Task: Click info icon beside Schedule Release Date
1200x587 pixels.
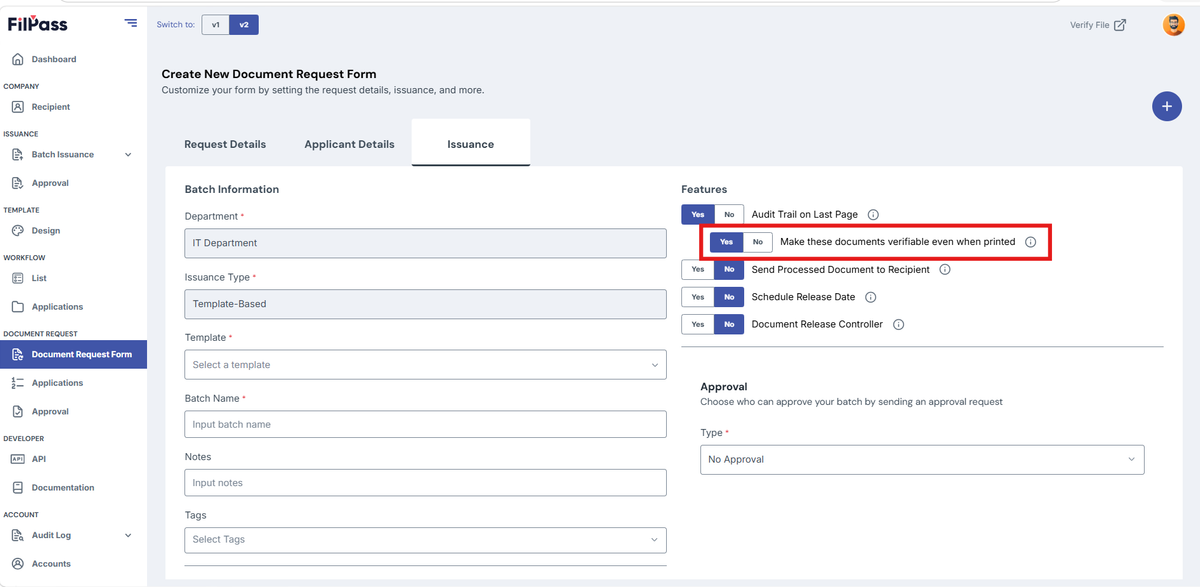Action: point(870,297)
